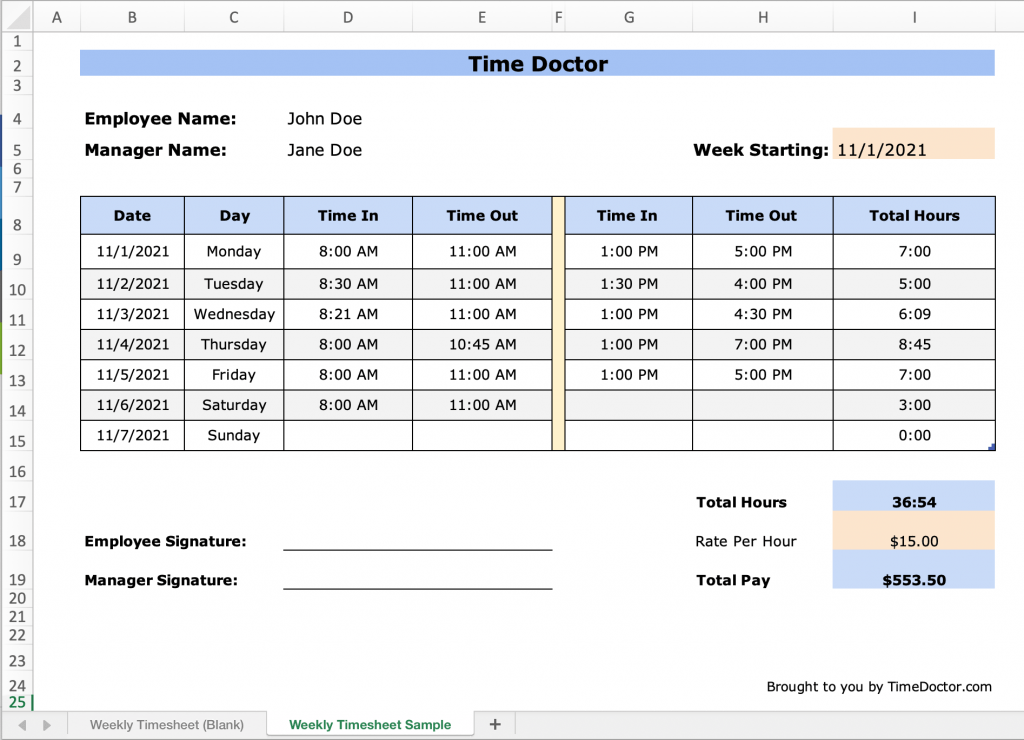Select the 11/7/2021 date cell
Screen dimensions: 1024x740
coord(133,435)
